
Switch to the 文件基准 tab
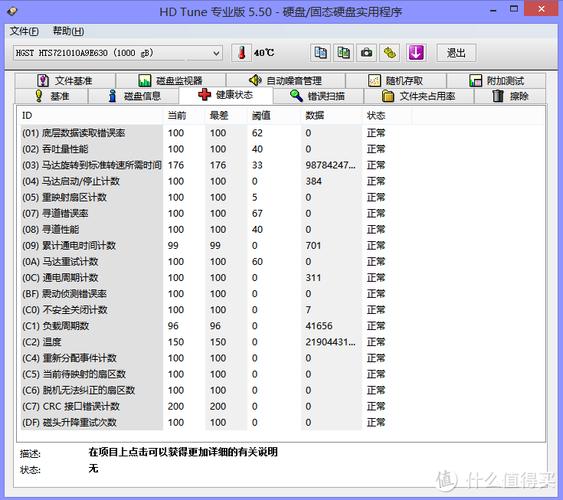point(65,80)
